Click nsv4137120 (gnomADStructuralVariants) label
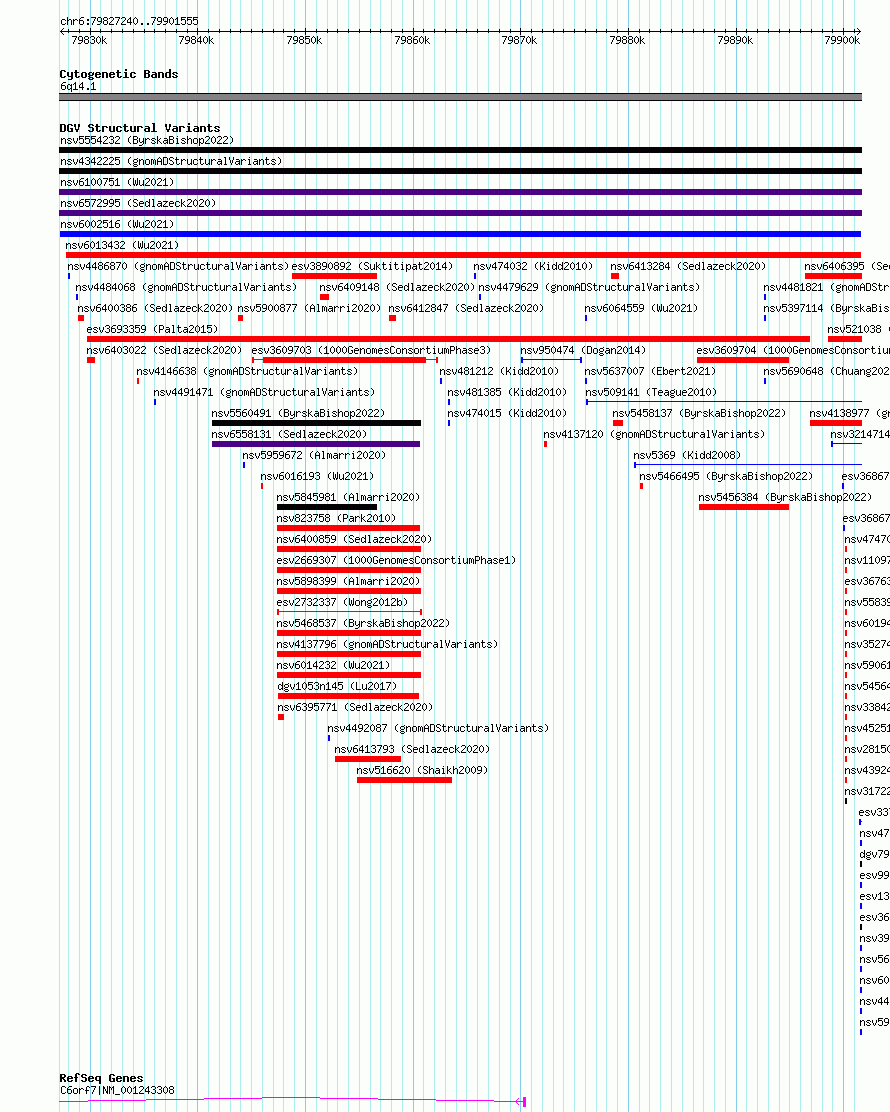The height and width of the screenshot is (1112, 890). tap(654, 434)
